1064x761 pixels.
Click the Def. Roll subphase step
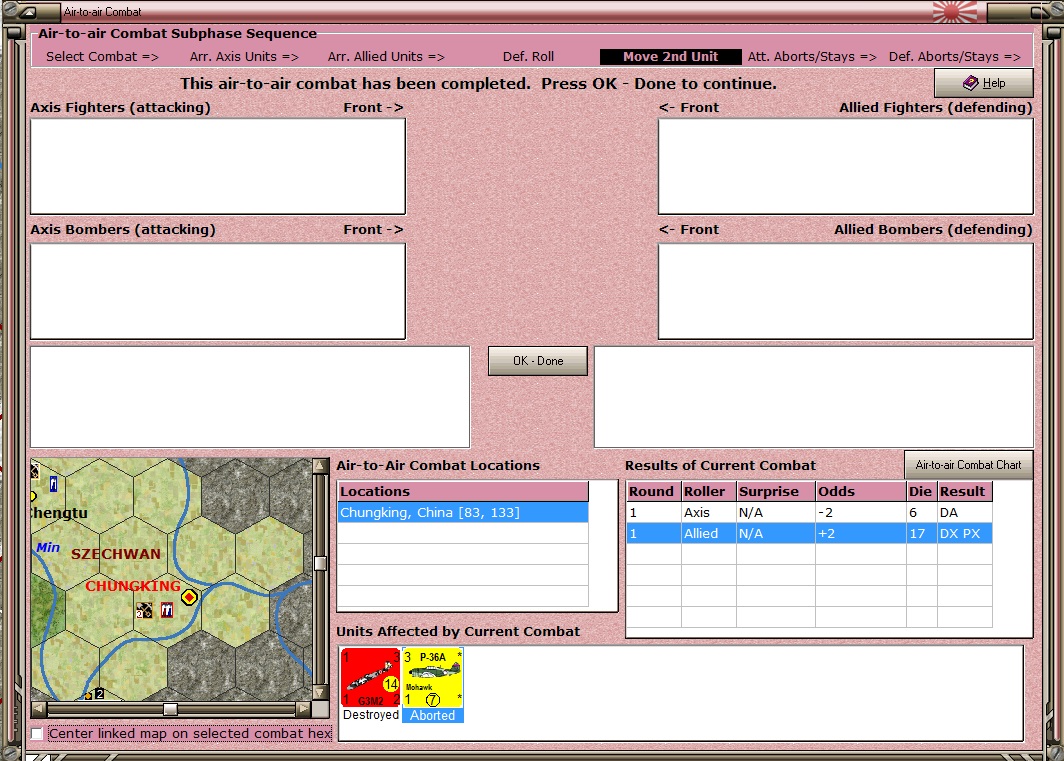528,57
